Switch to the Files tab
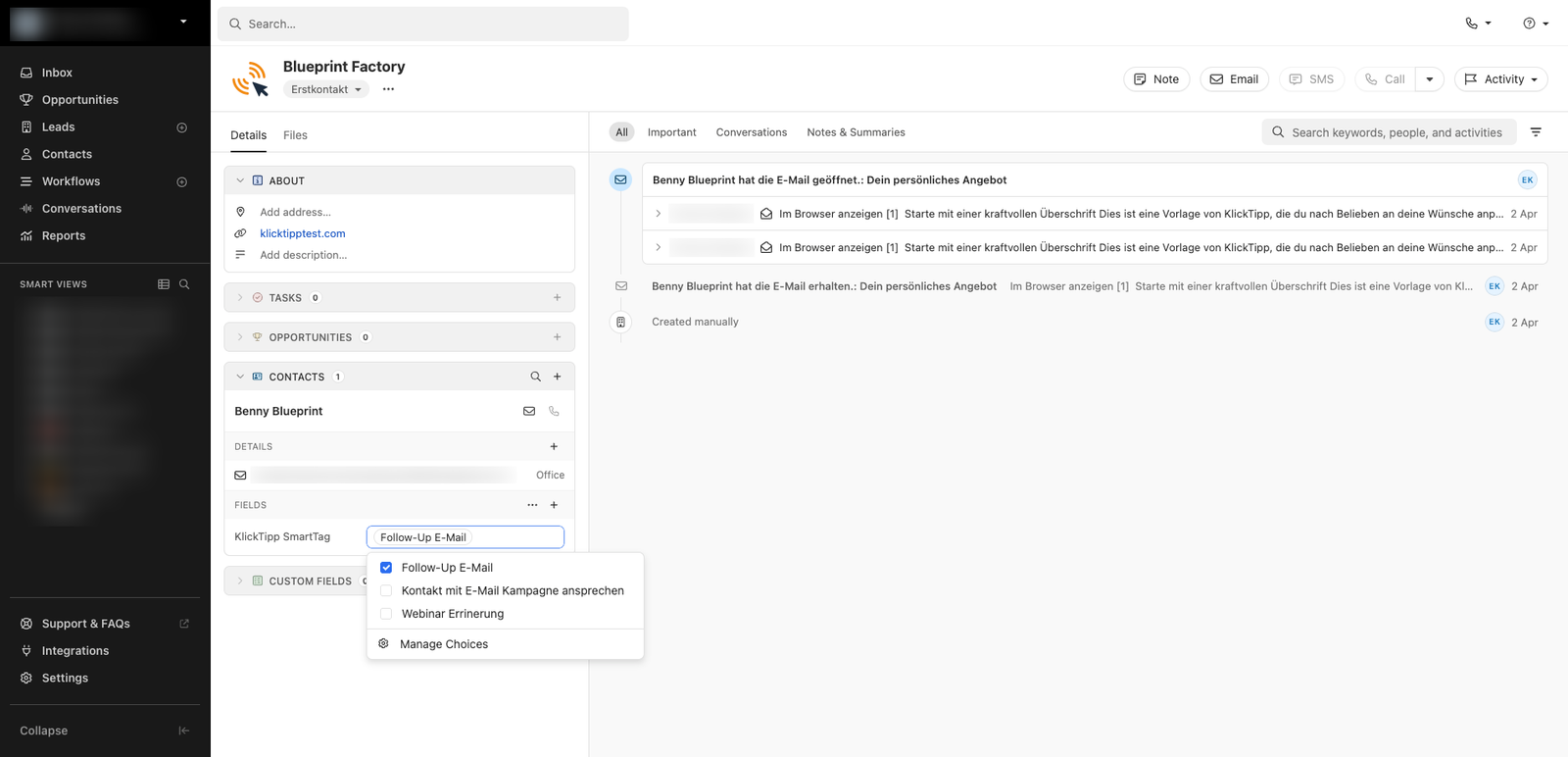Screen dimensions: 1568x757 coord(295,135)
